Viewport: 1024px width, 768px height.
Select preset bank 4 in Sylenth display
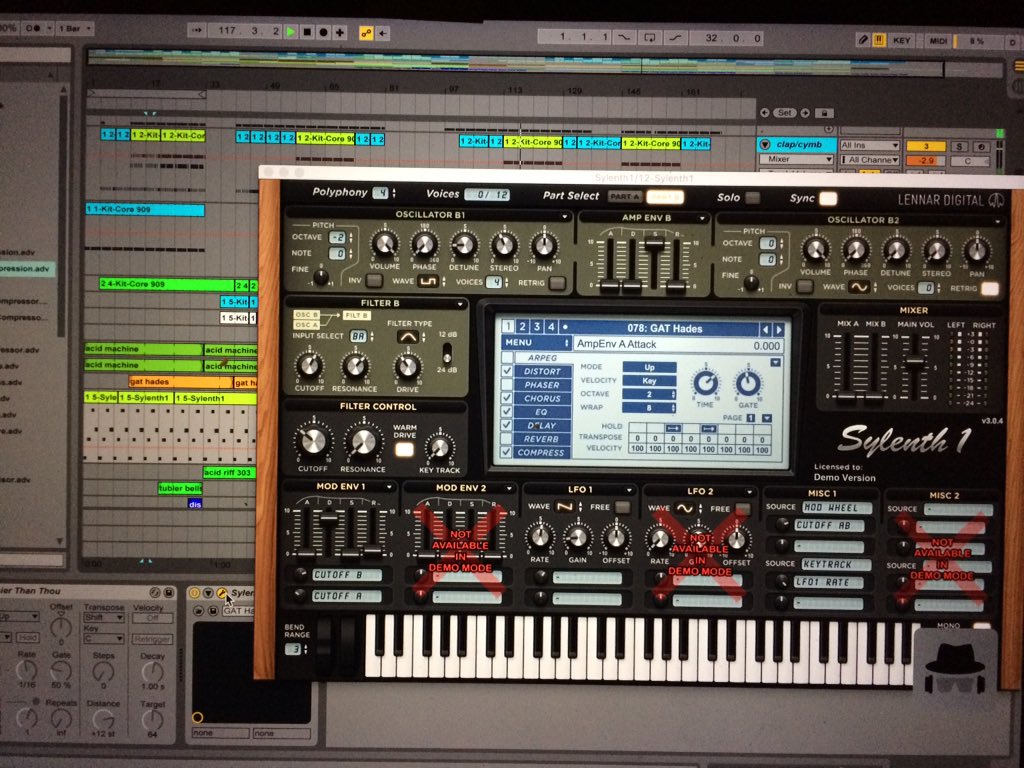[x=551, y=326]
